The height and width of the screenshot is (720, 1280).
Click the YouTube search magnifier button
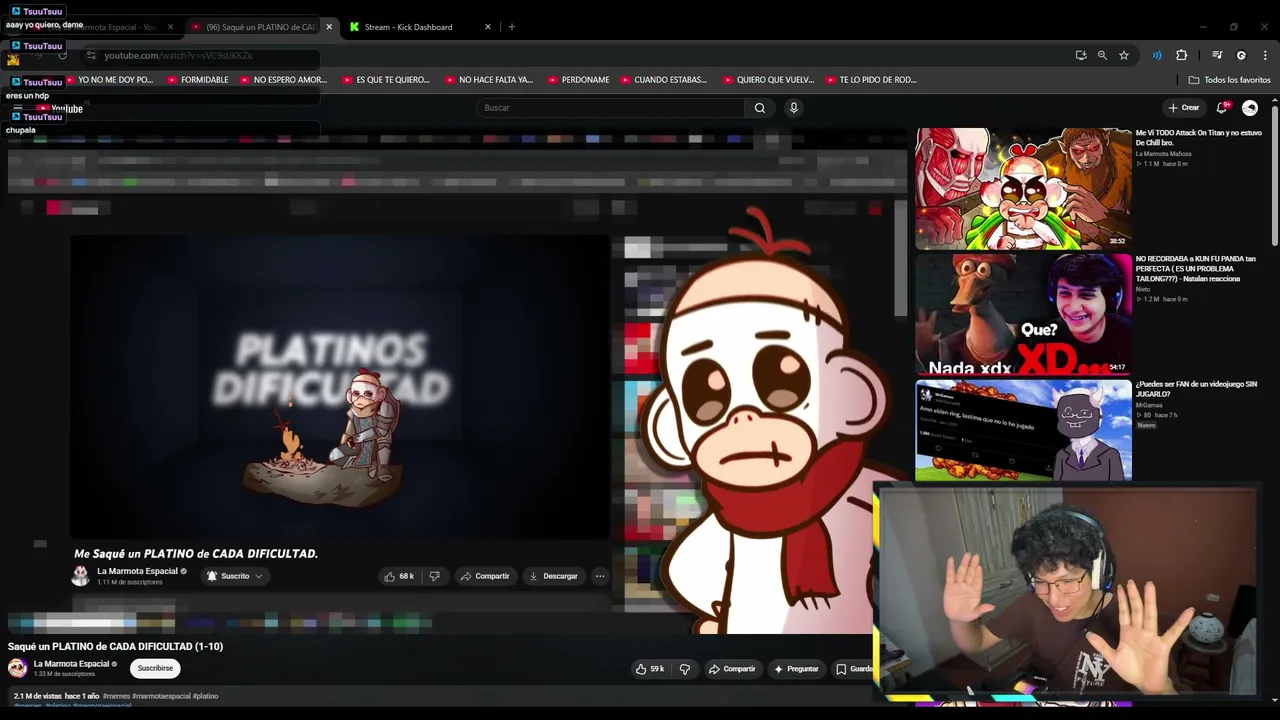pos(760,108)
